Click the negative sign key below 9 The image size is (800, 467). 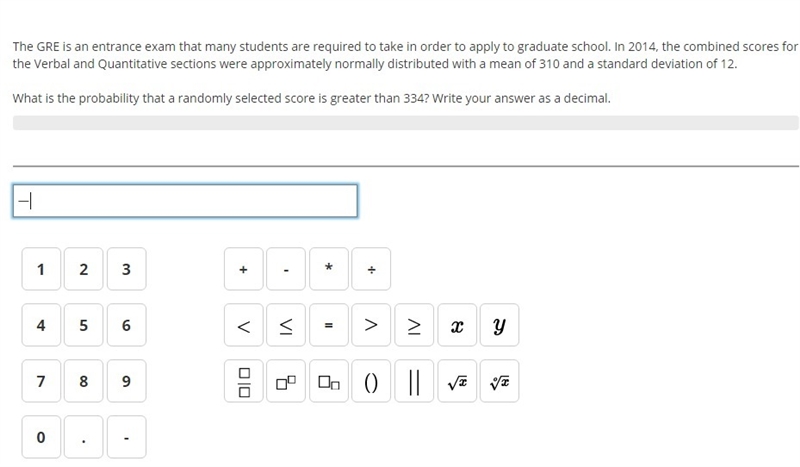127,437
